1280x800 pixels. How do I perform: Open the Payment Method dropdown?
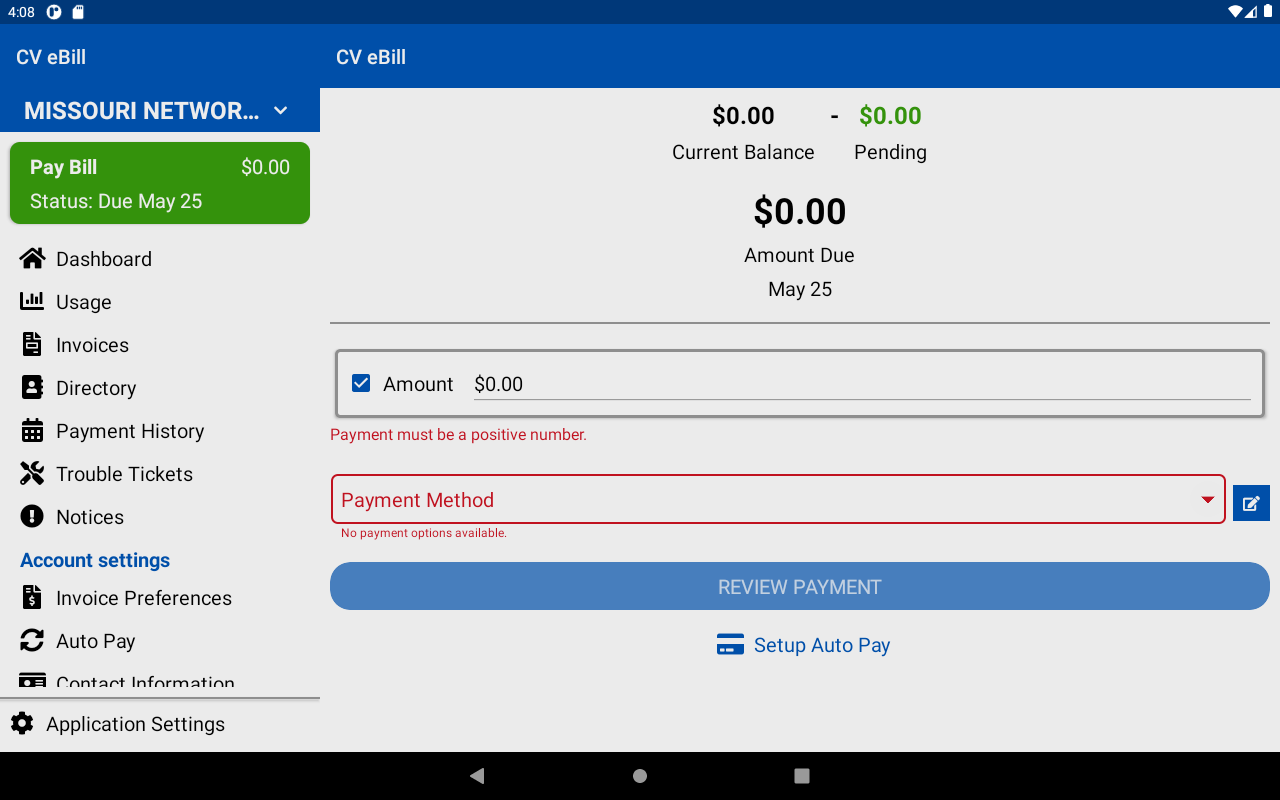tap(778, 499)
